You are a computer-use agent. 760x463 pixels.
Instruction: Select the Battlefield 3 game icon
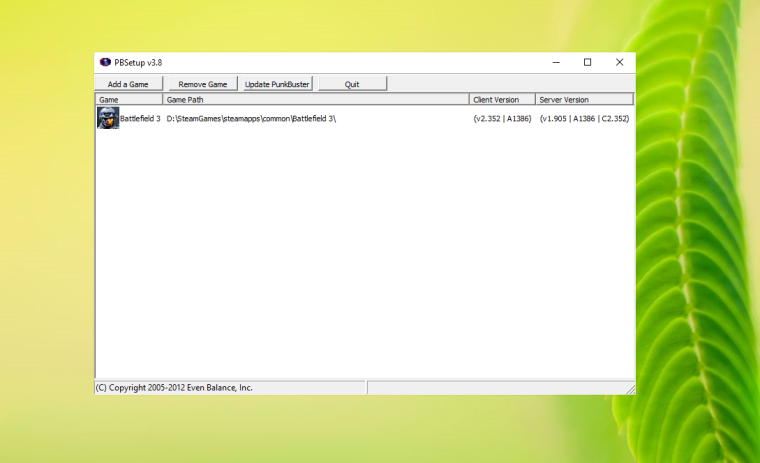pyautogui.click(x=108, y=118)
